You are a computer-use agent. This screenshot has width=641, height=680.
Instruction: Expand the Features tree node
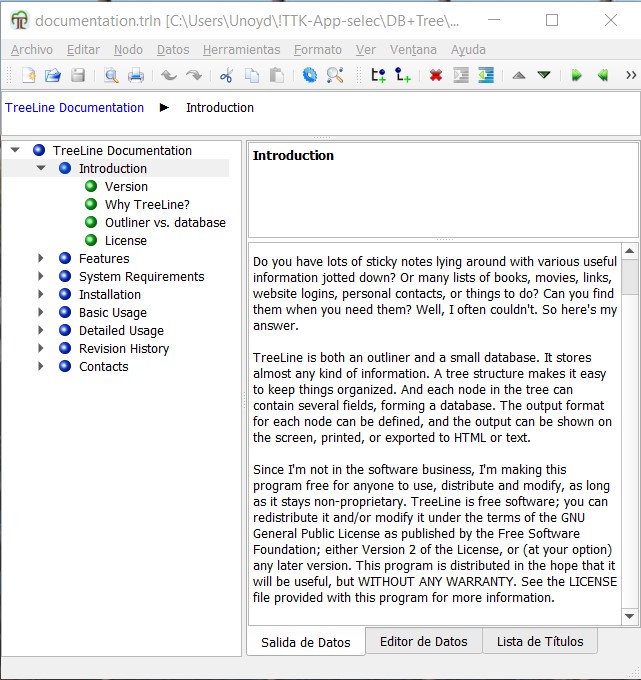(x=41, y=259)
